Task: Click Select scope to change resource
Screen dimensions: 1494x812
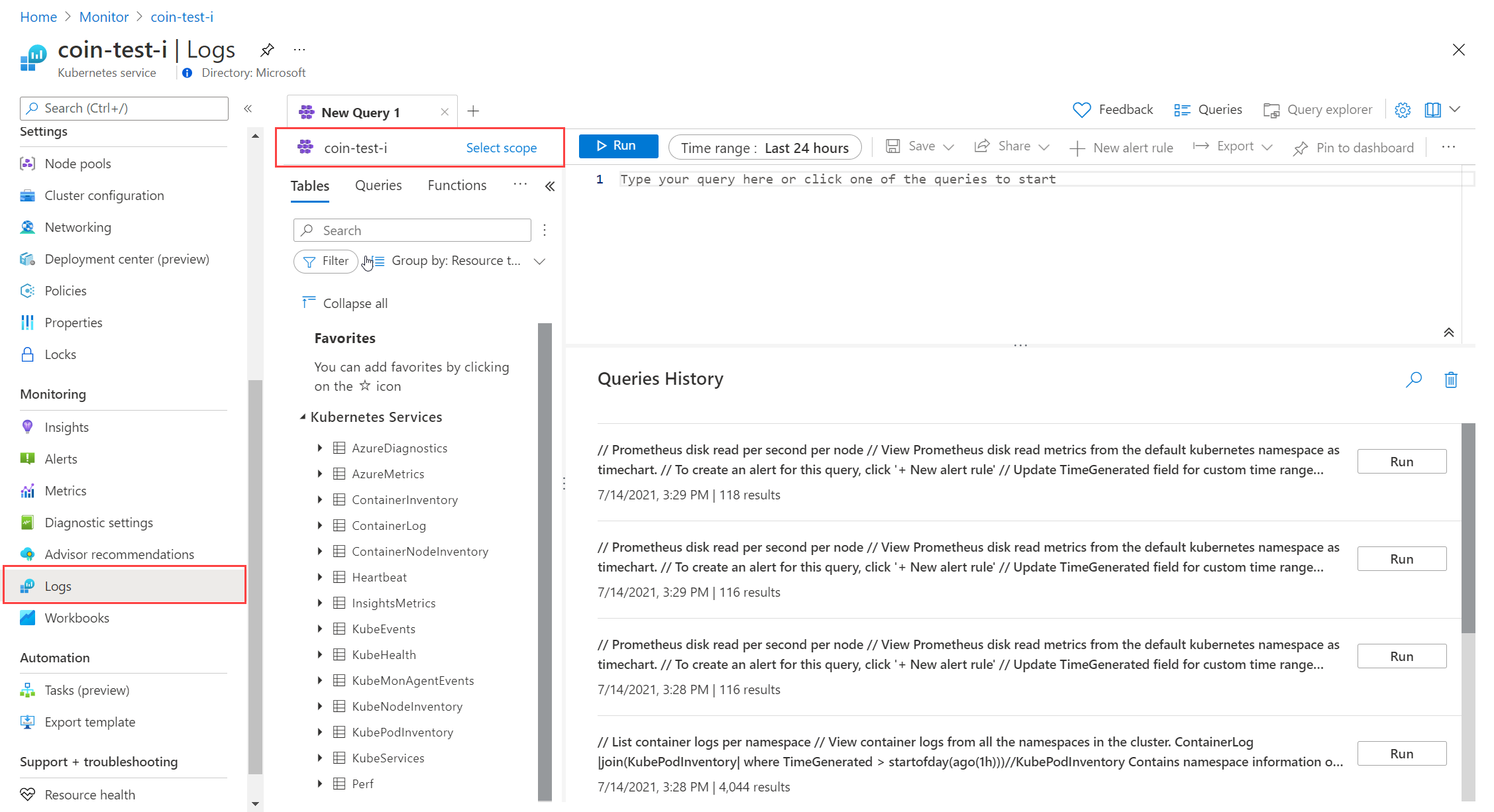Action: coord(502,148)
